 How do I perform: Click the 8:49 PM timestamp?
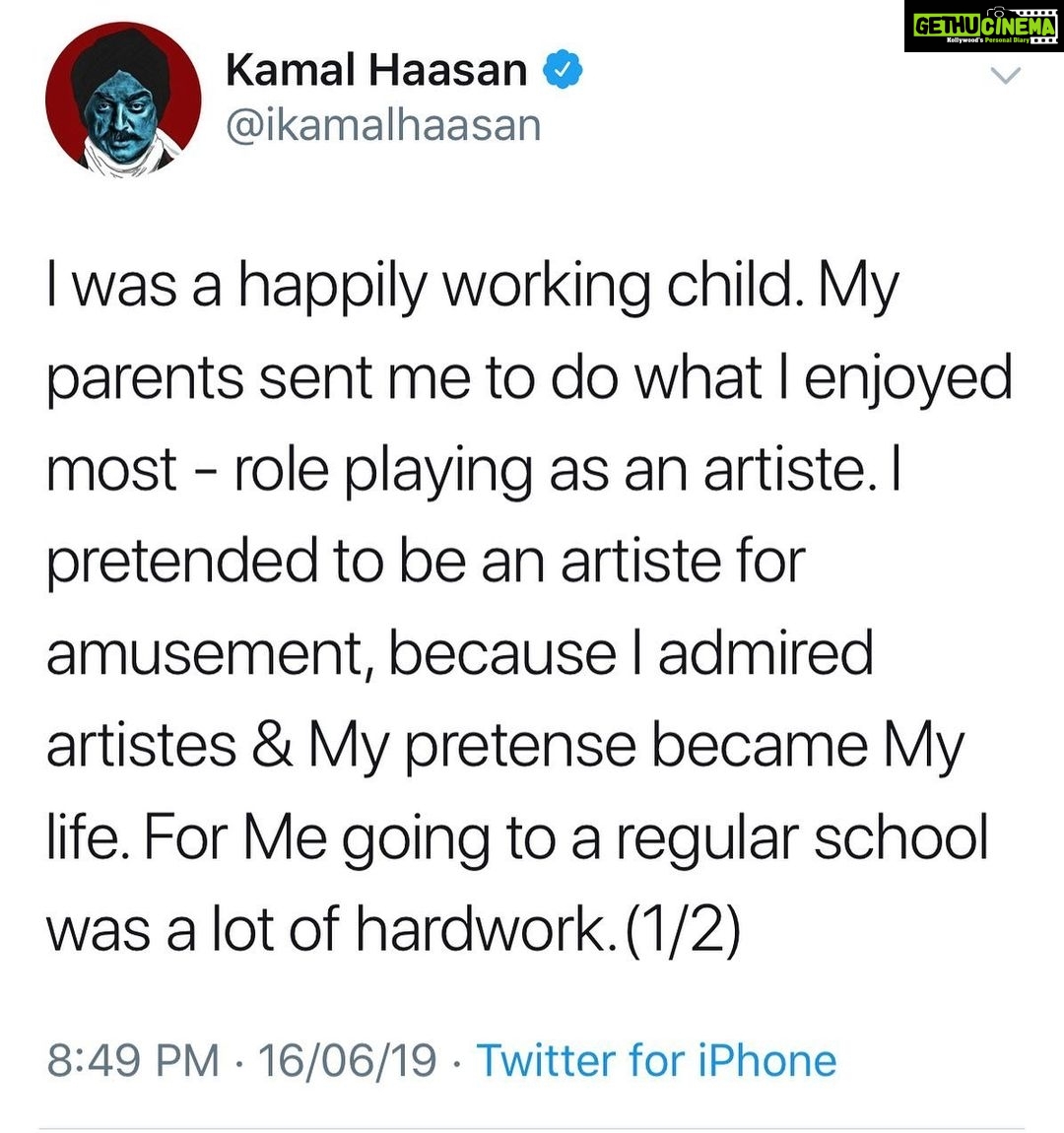click(134, 1061)
